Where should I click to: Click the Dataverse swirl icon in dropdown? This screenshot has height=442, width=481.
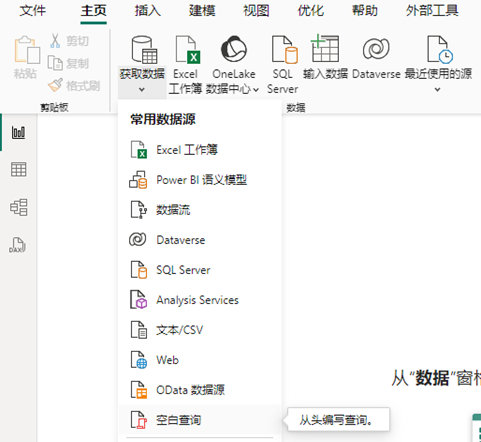(138, 240)
